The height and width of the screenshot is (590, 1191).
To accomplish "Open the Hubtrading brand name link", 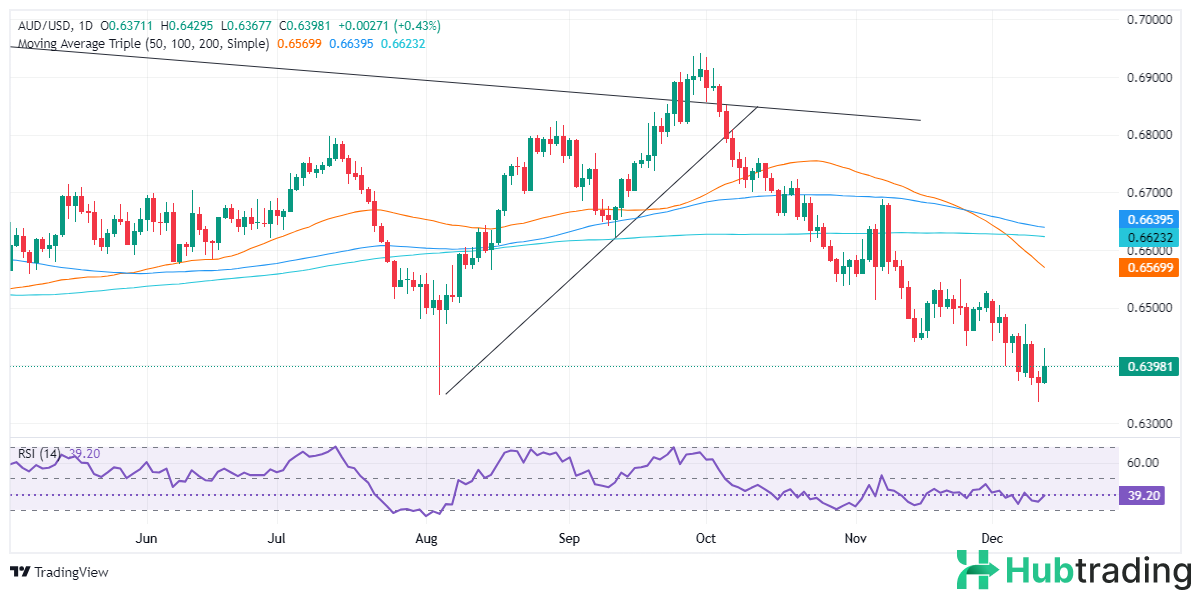I will [x=1097, y=570].
